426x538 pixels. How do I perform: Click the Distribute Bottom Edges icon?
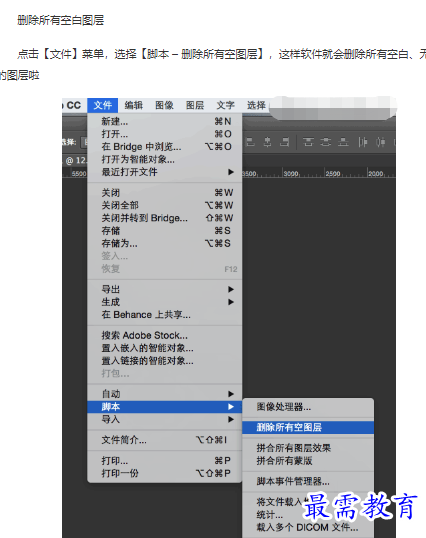343,142
